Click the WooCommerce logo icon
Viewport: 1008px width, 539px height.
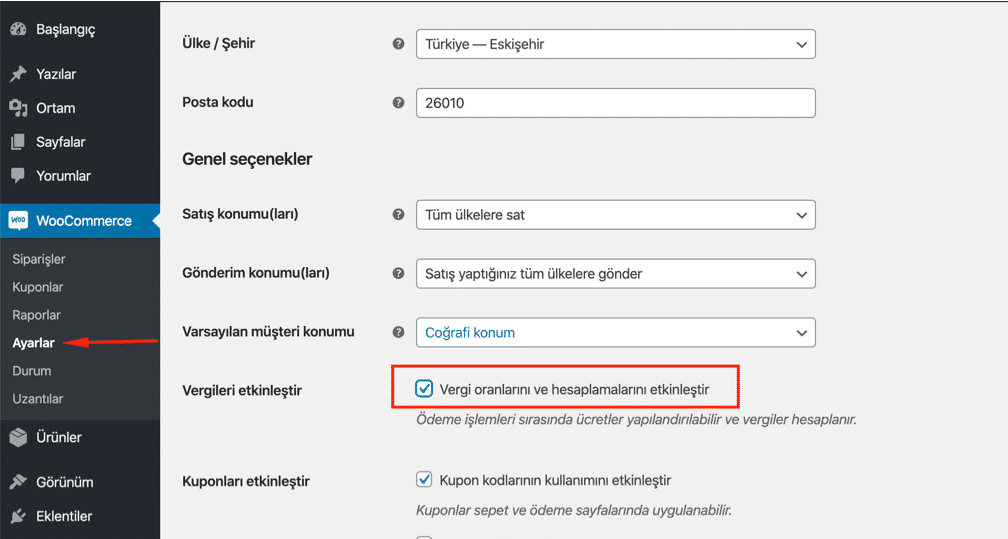click(x=18, y=221)
